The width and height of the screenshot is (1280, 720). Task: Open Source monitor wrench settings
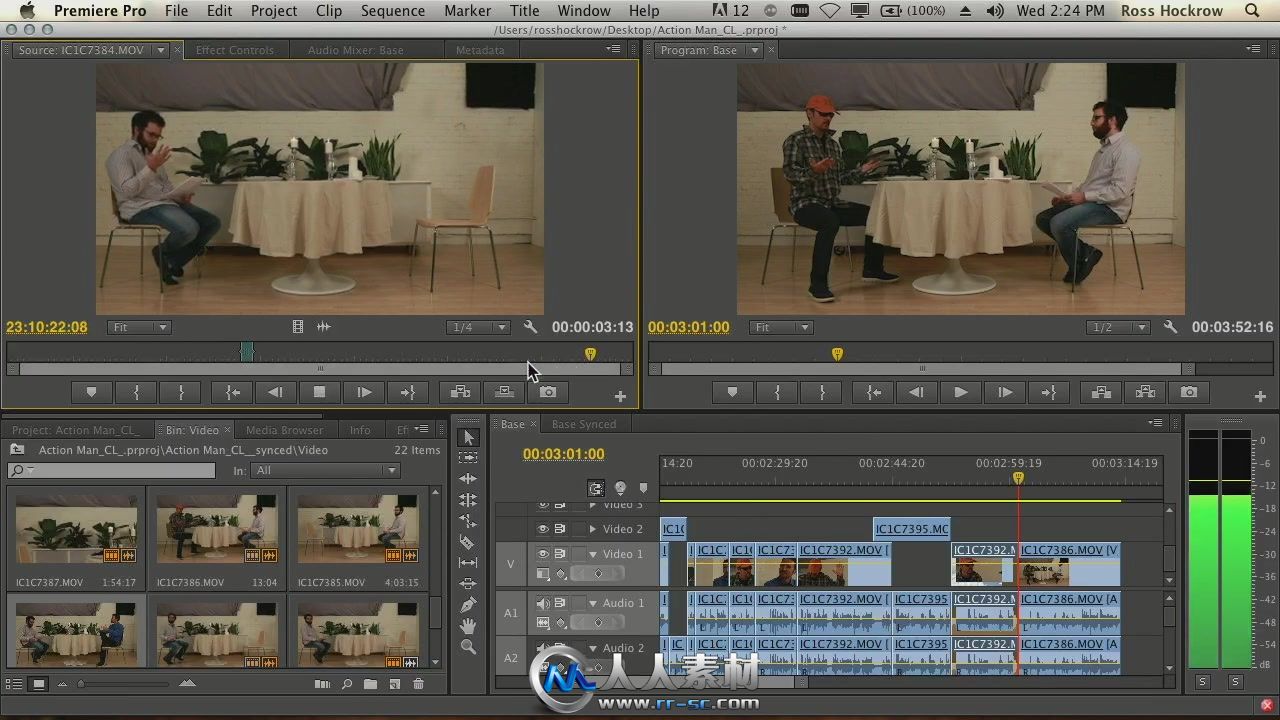[531, 327]
